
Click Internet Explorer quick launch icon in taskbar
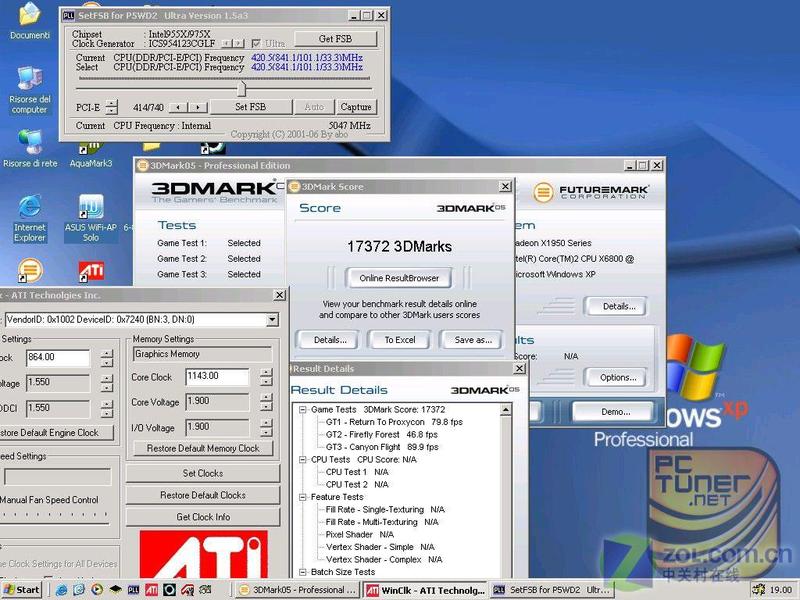click(61, 590)
